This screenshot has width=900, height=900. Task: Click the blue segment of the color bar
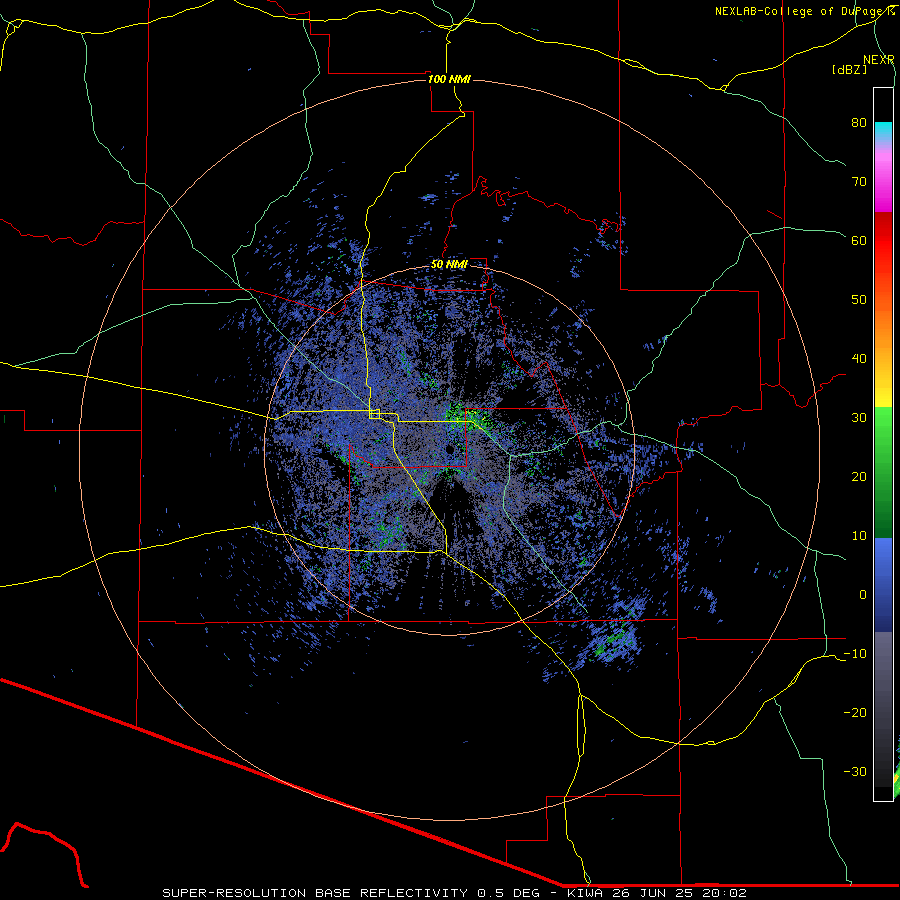pyautogui.click(x=883, y=585)
